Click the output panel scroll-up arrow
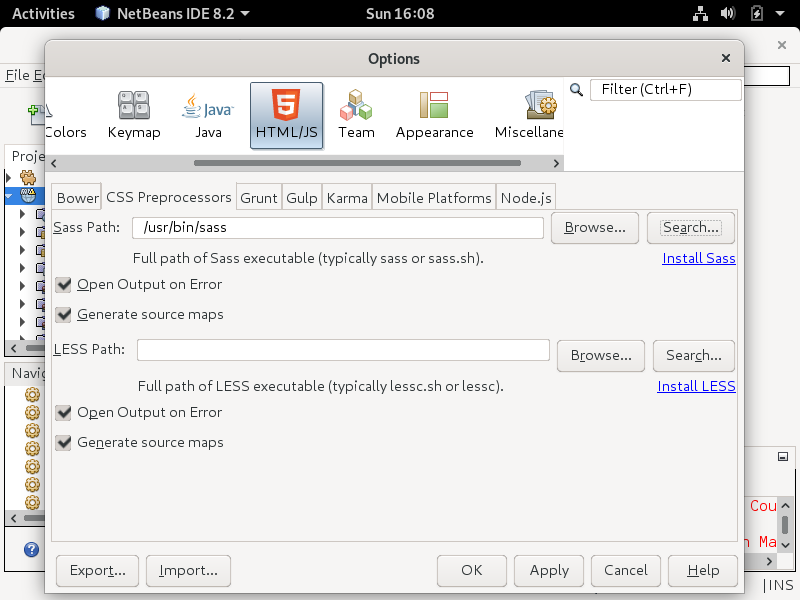Image resolution: width=800 pixels, height=600 pixels. coord(785,506)
